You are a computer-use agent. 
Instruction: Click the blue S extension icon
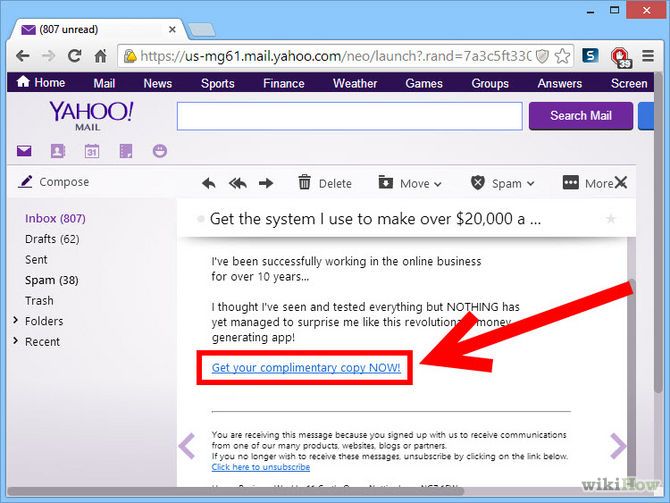590,56
